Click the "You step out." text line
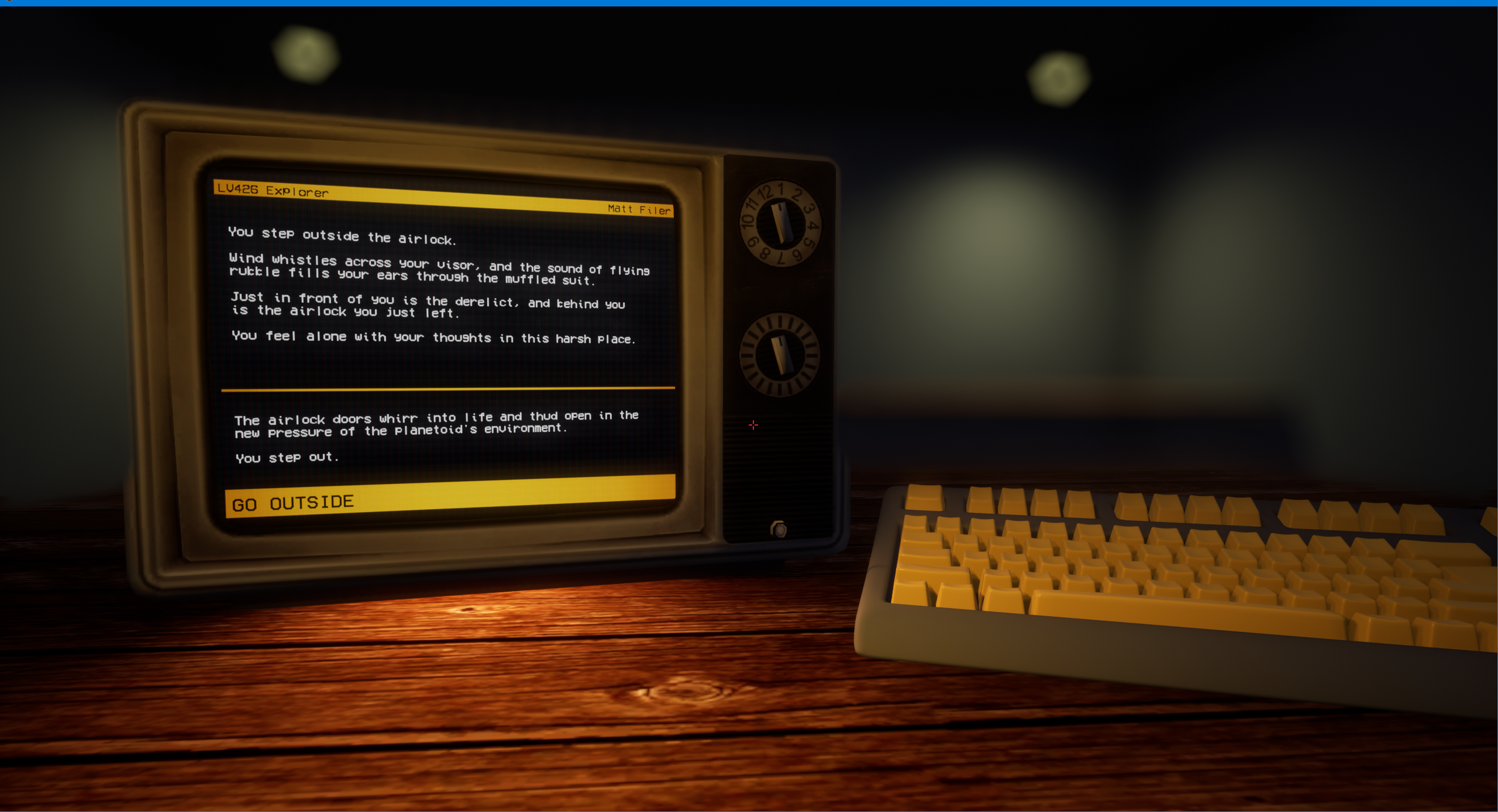The height and width of the screenshot is (812, 1498). click(x=287, y=457)
